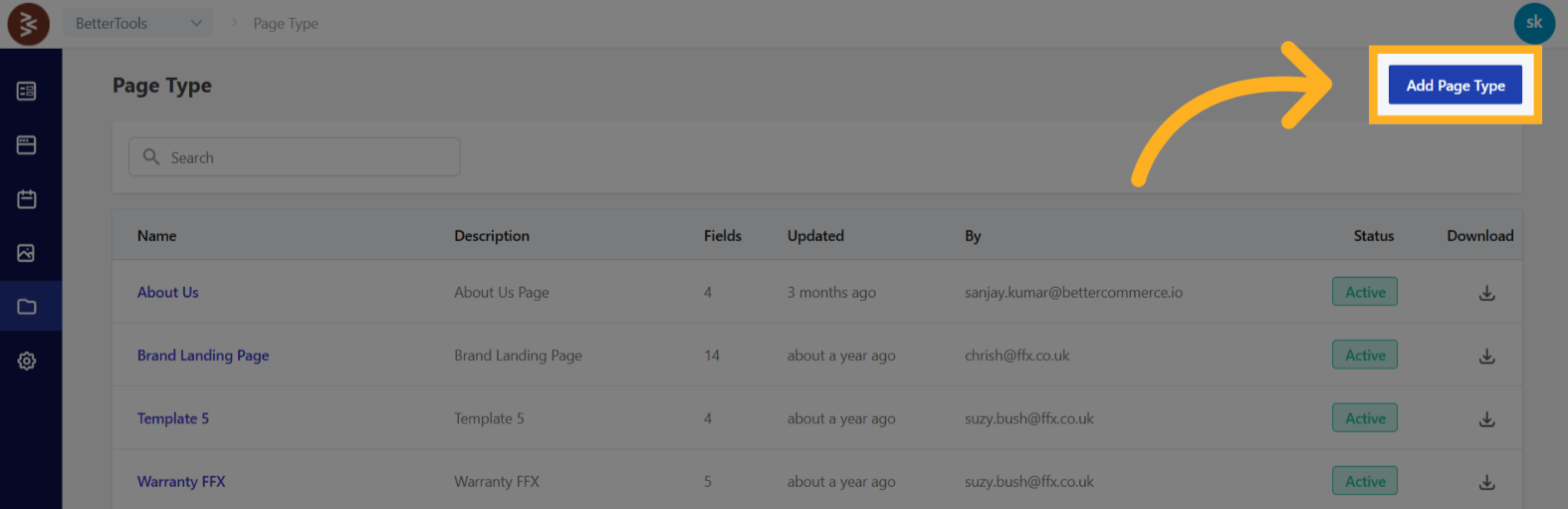The image size is (1568, 509).
Task: Open the Brand Landing Page link
Action: click(x=203, y=356)
